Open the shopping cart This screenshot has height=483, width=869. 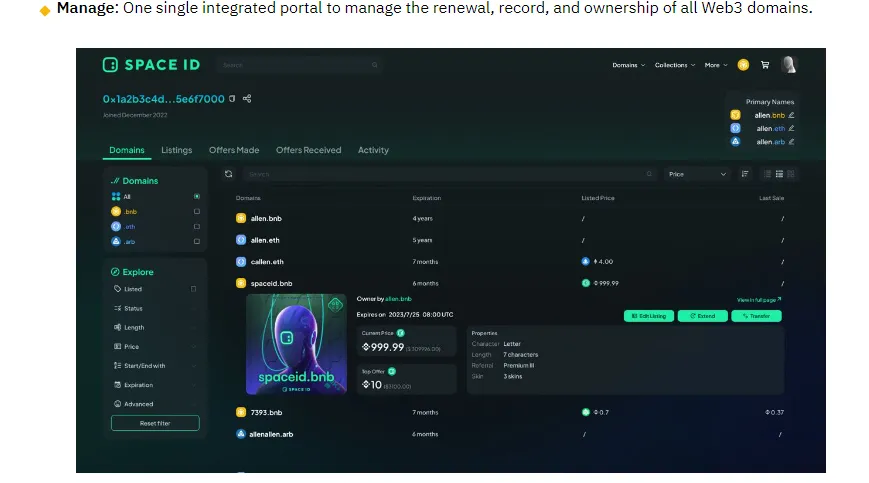[x=765, y=65]
